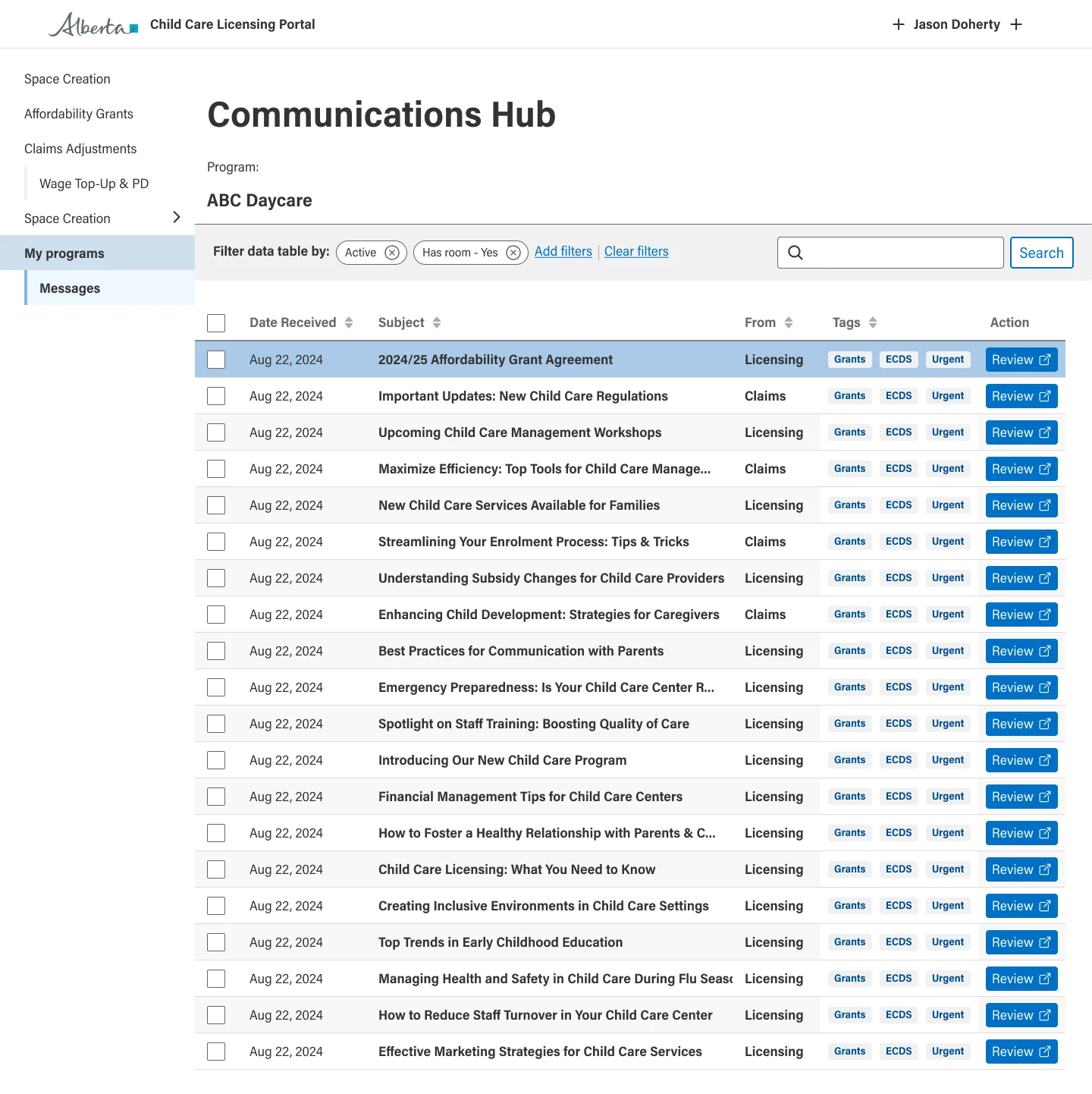Review the 2024/25 Affordability Grant Agreement message
This screenshot has height=1094, width=1092.
(1021, 360)
